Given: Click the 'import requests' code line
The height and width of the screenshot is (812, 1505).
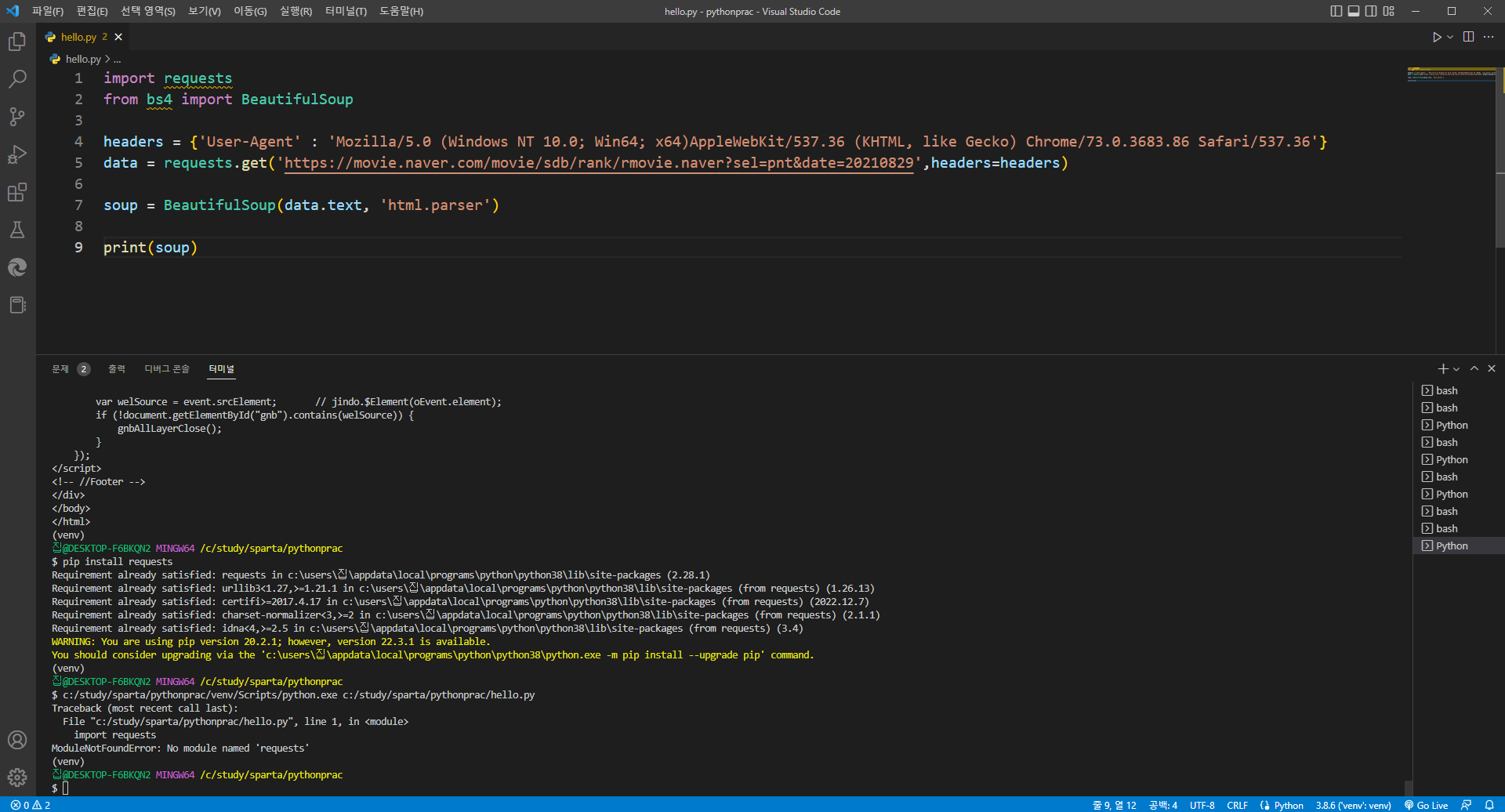Looking at the screenshot, I should tap(168, 78).
